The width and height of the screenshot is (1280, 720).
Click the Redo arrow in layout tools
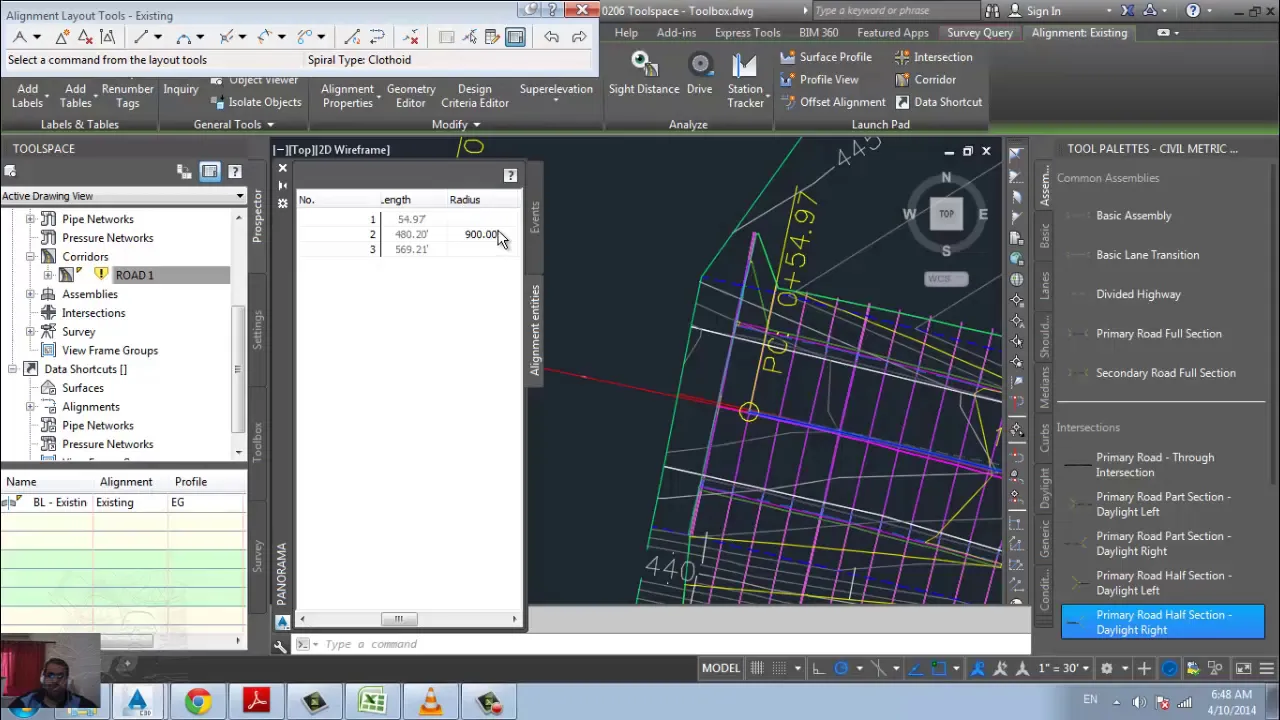point(579,37)
